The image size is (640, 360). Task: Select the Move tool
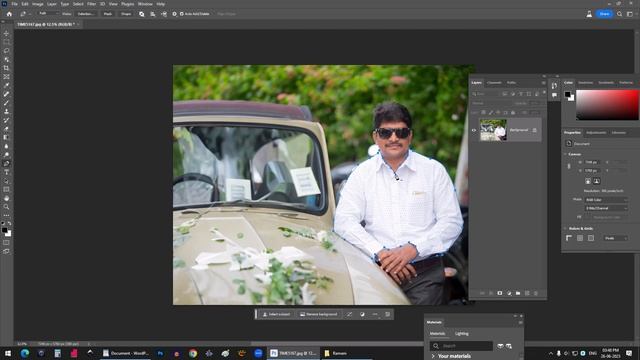pyautogui.click(x=6, y=33)
